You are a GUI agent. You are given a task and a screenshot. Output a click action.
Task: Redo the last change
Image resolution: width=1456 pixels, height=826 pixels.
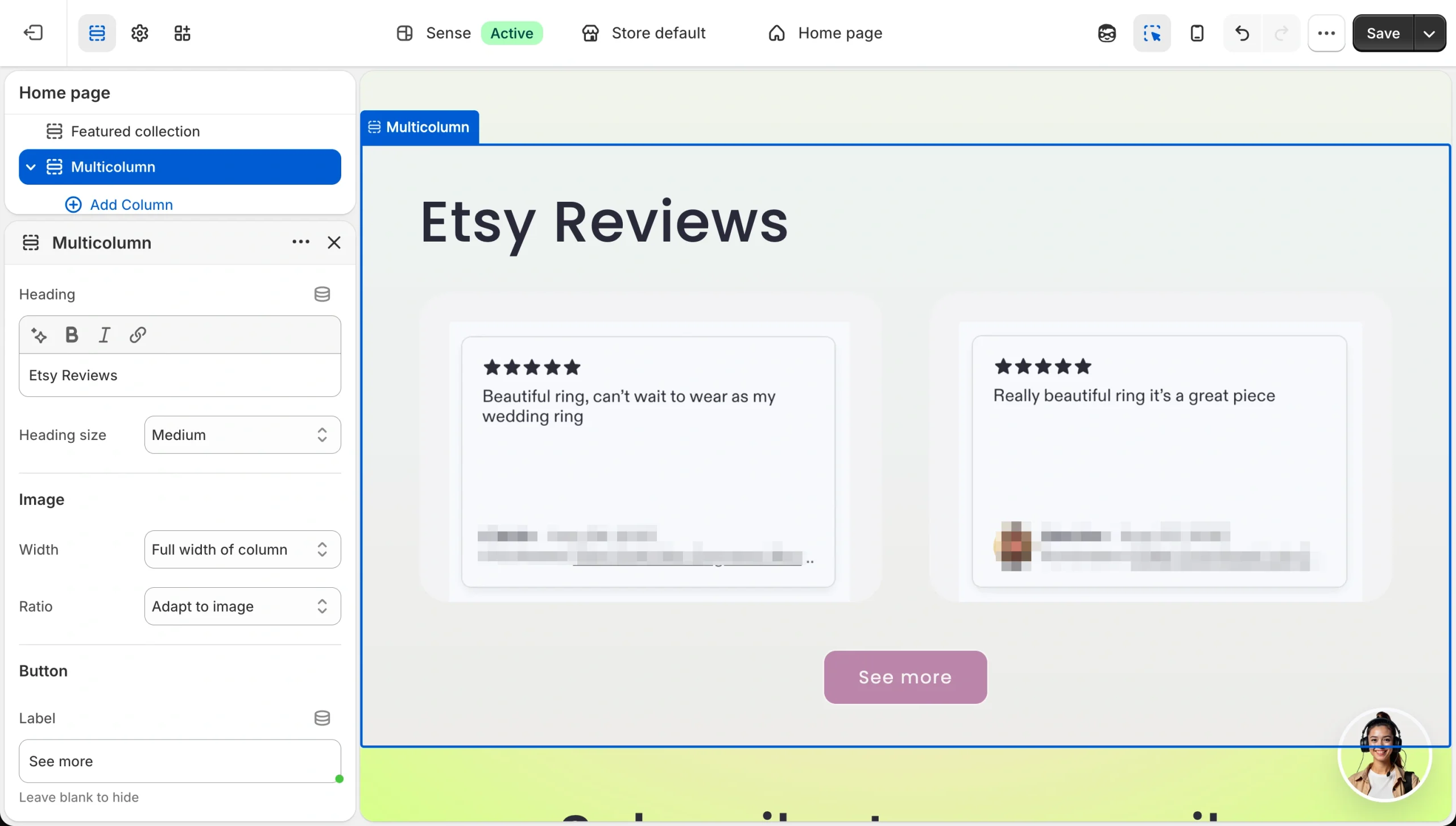click(1281, 33)
